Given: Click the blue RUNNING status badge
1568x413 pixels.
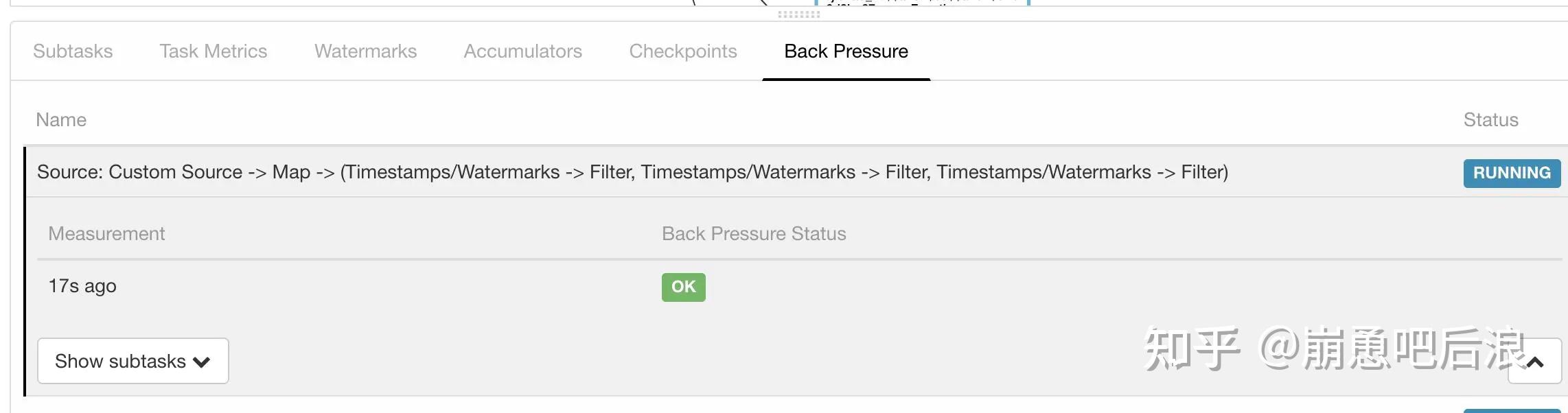Looking at the screenshot, I should point(1511,173).
